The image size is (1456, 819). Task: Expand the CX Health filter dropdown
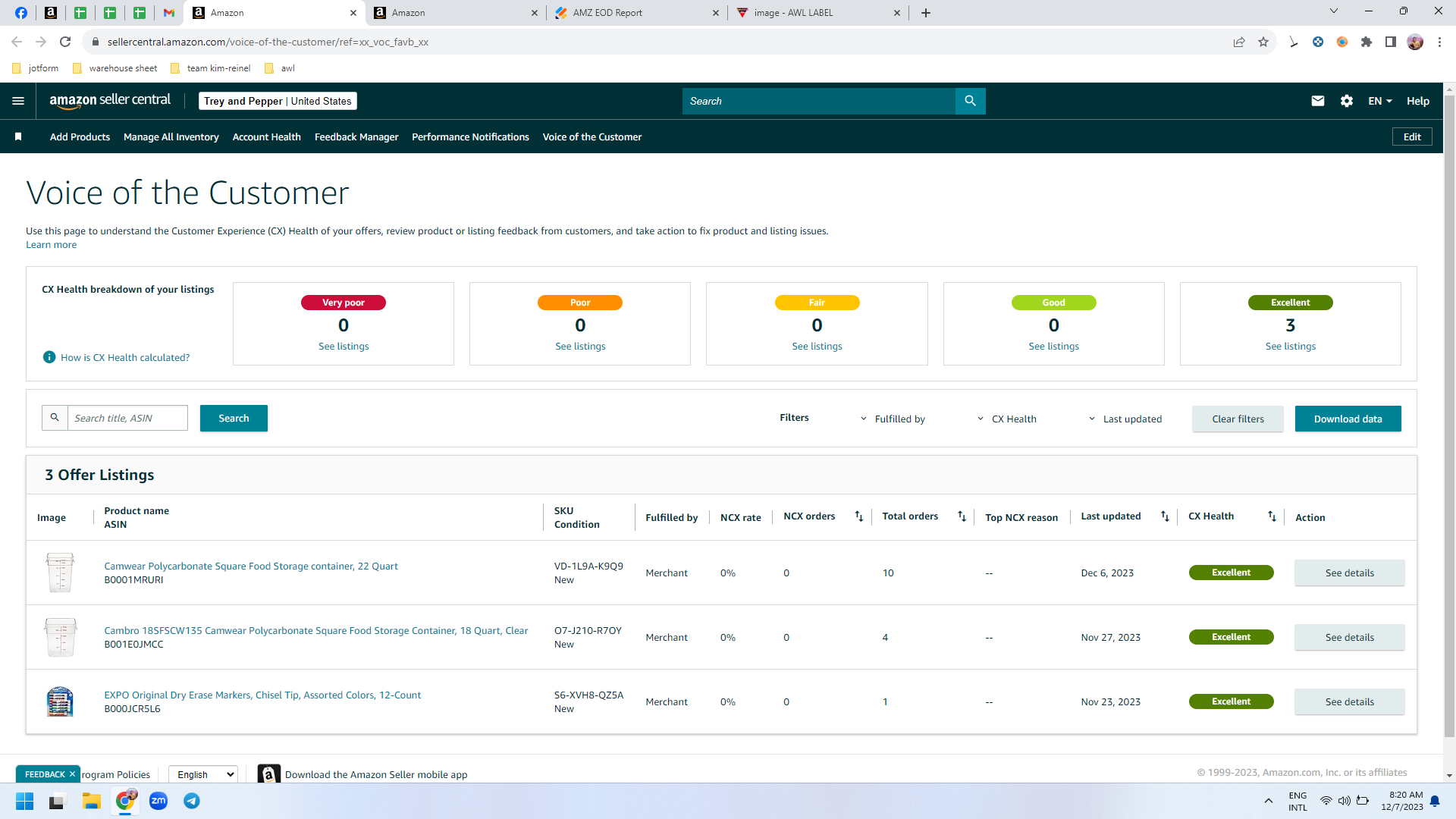point(1006,419)
